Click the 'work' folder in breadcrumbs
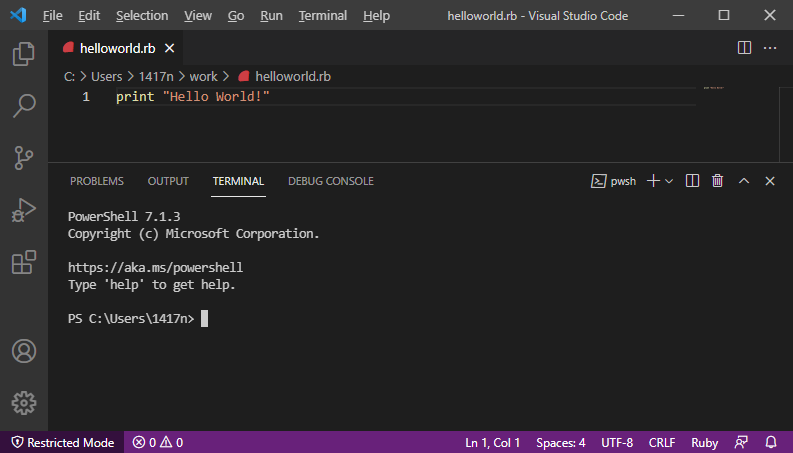This screenshot has width=793, height=453. coord(203,76)
